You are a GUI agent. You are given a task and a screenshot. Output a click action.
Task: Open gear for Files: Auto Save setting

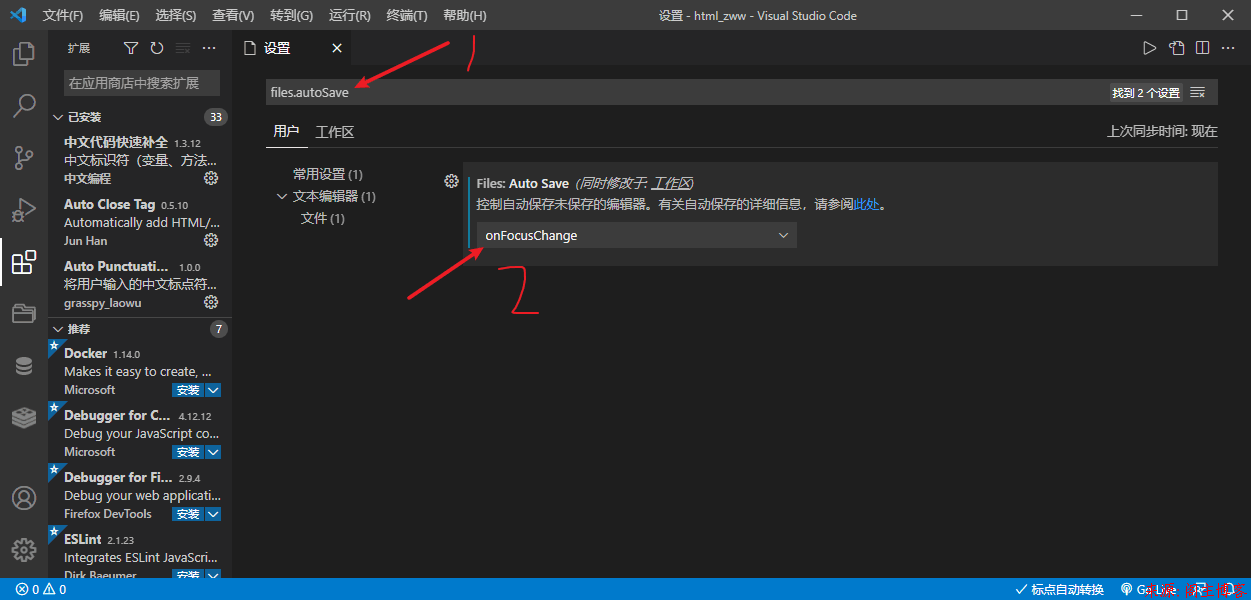click(x=451, y=181)
